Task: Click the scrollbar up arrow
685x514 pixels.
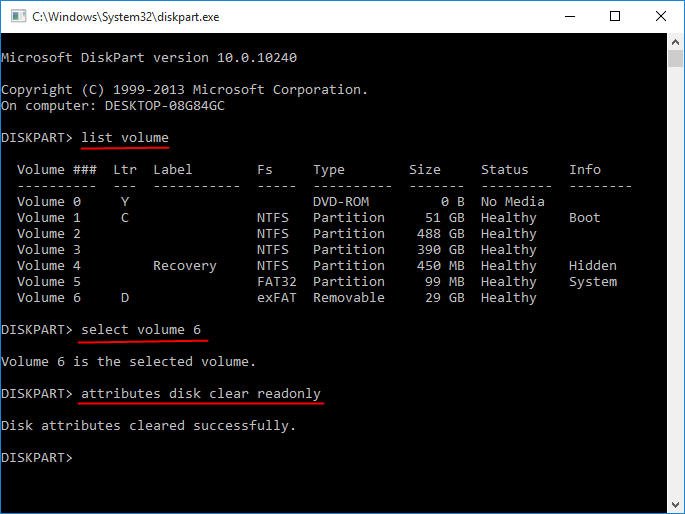Action: point(675,42)
